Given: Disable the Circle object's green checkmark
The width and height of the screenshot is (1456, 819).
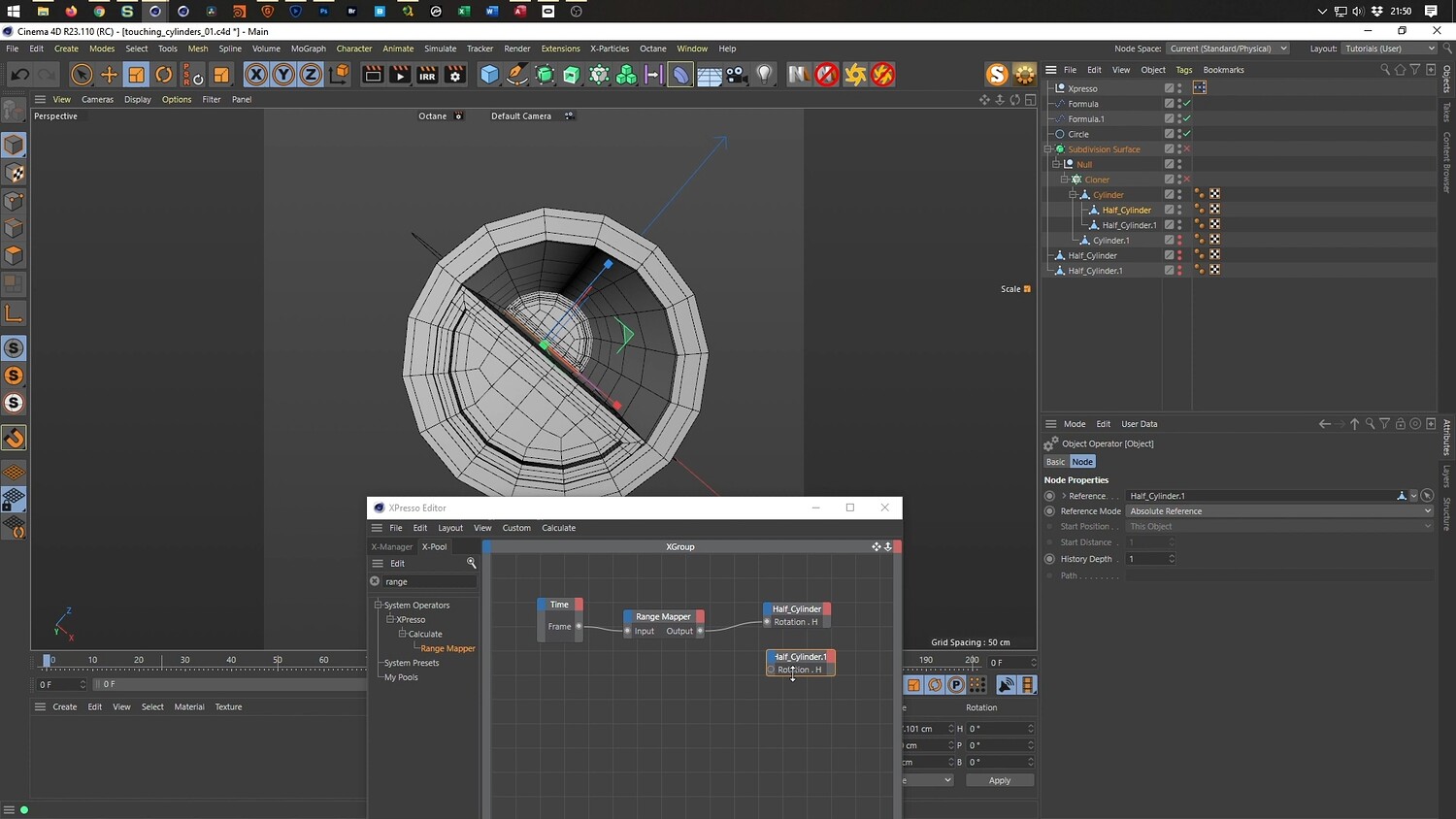Looking at the screenshot, I should 1186,134.
